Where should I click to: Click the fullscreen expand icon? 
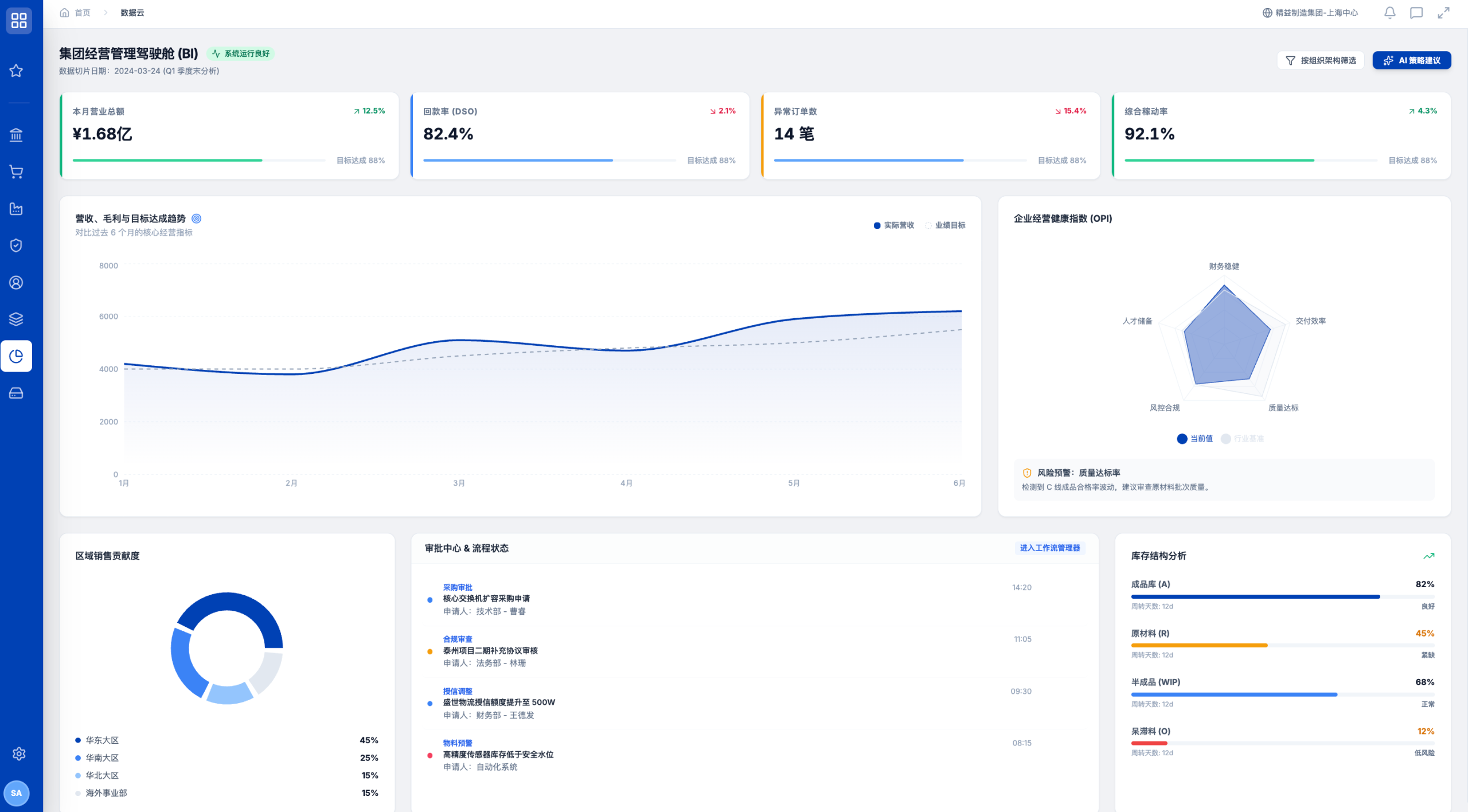pos(1443,13)
